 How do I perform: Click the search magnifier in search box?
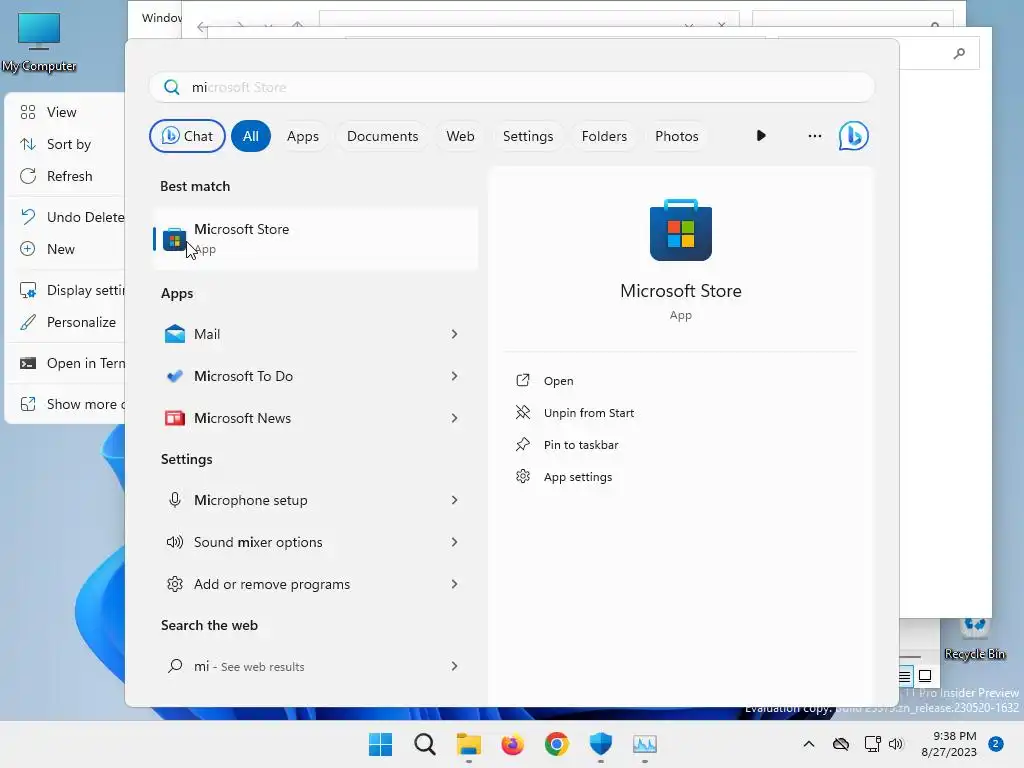[172, 88]
